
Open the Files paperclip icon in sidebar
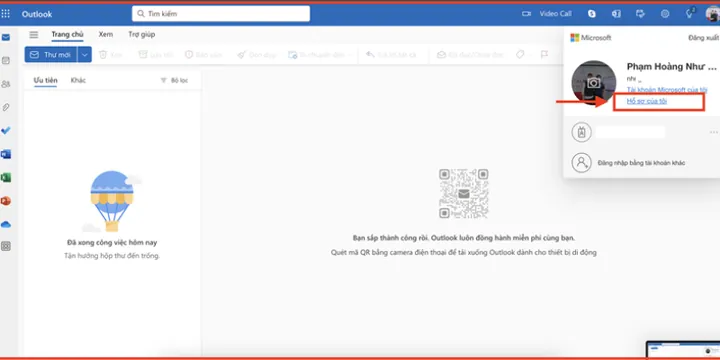(x=6, y=107)
